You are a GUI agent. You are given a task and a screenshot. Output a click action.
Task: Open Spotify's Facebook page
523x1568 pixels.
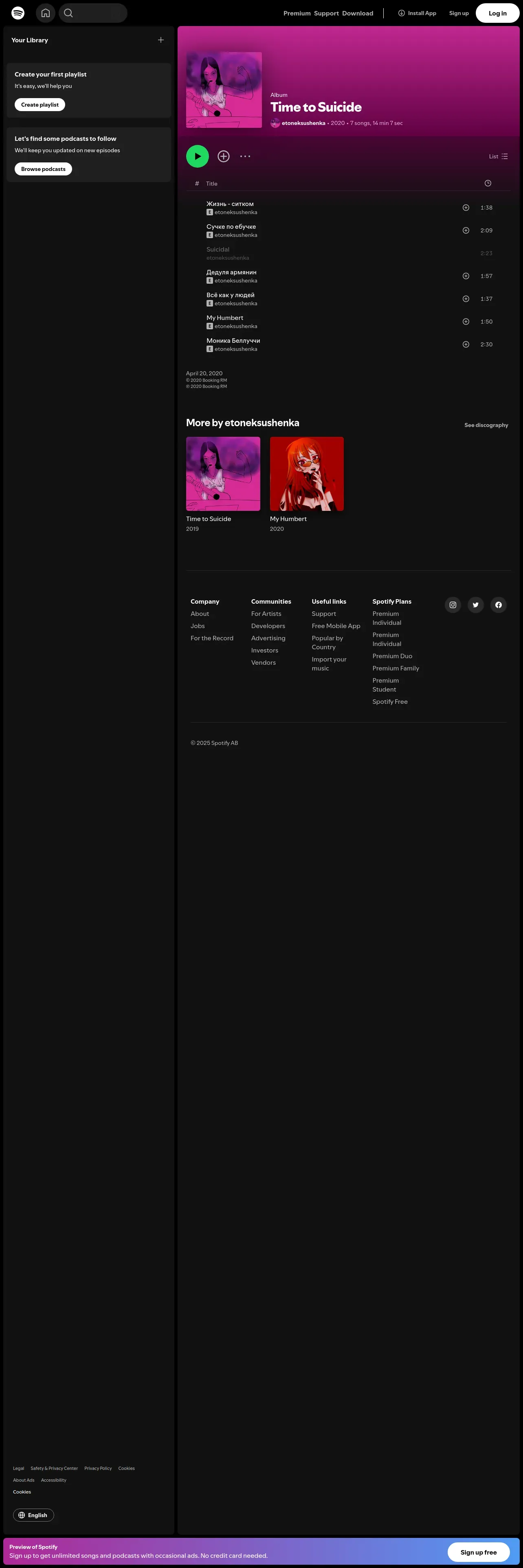[x=499, y=605]
